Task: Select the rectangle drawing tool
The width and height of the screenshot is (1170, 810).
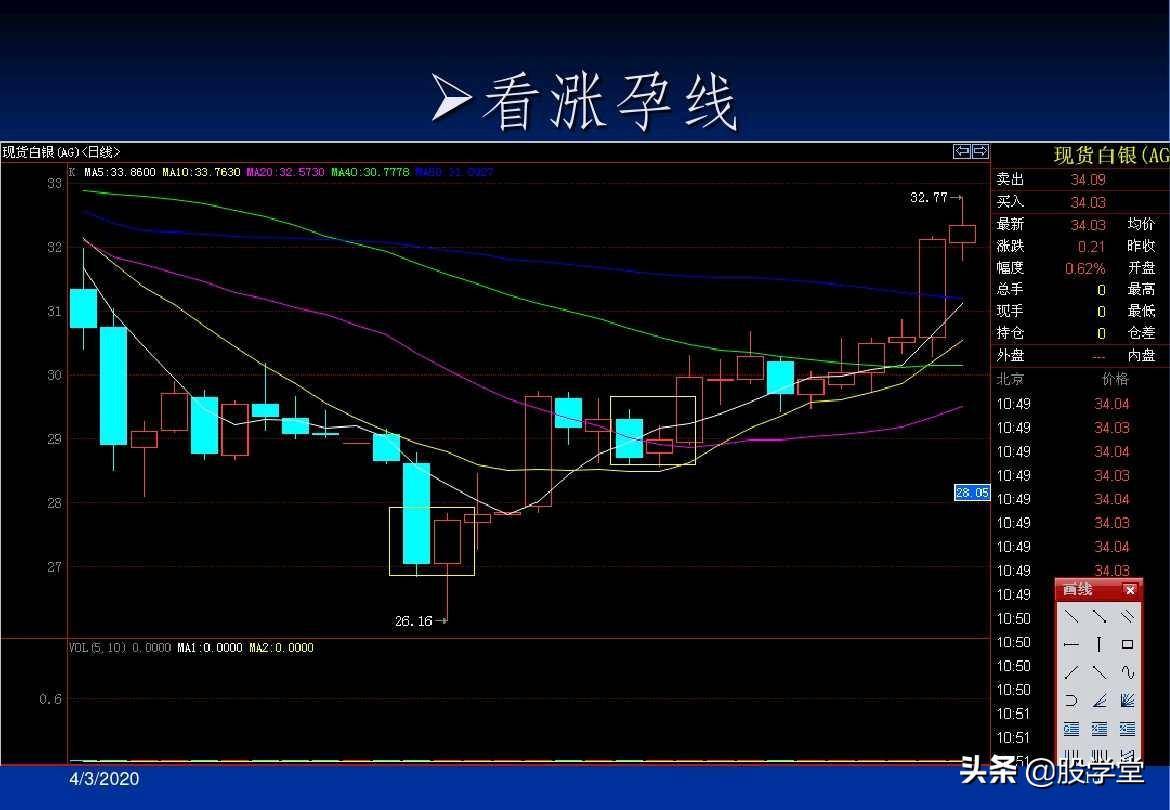Action: pos(1127,644)
